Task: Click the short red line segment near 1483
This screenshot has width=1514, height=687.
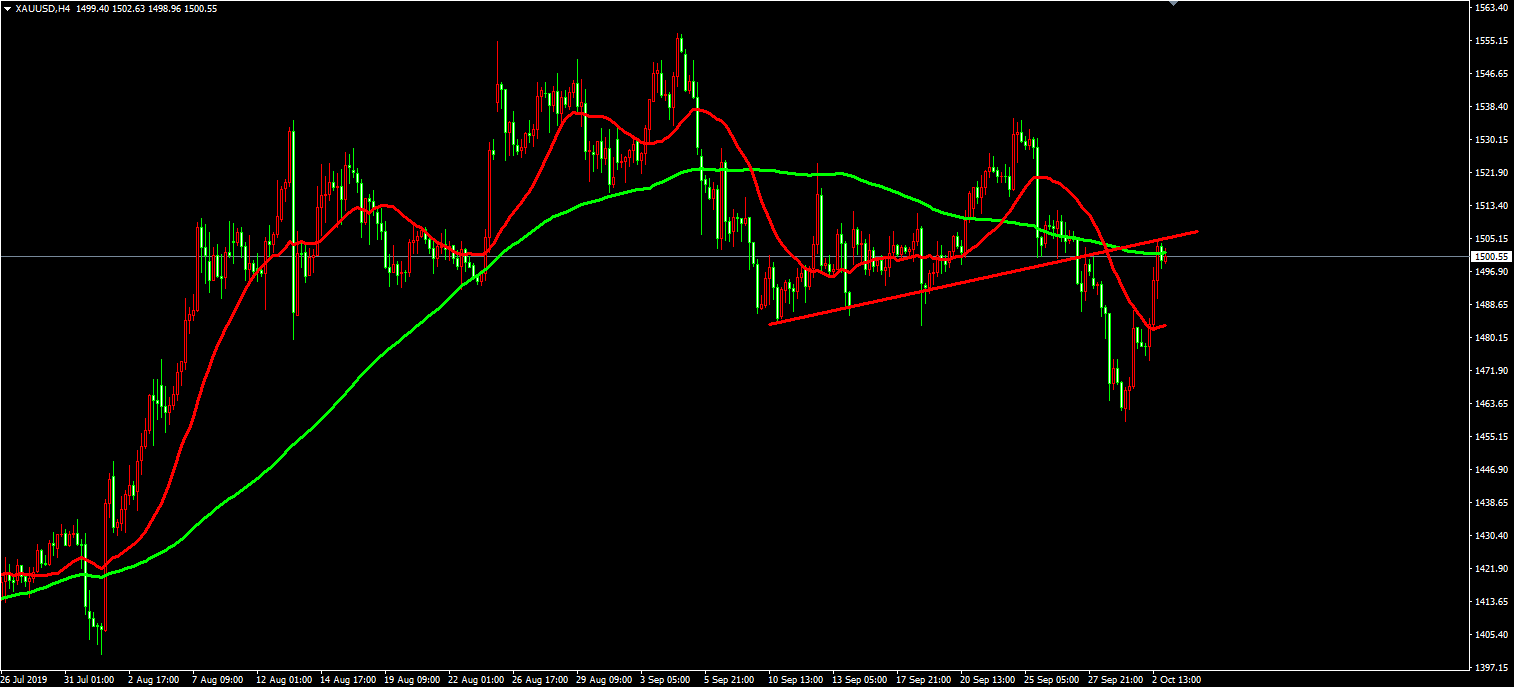Action: point(1159,326)
